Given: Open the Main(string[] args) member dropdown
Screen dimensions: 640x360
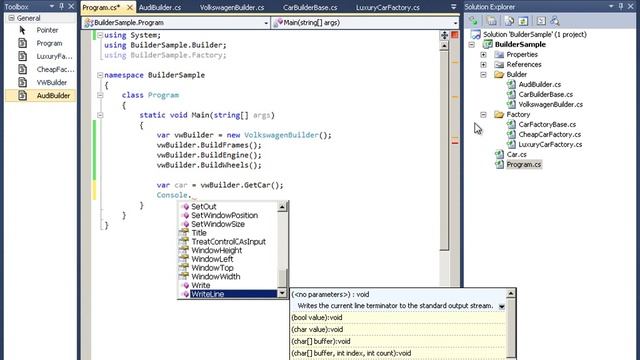Looking at the screenshot, I should pos(456,23).
